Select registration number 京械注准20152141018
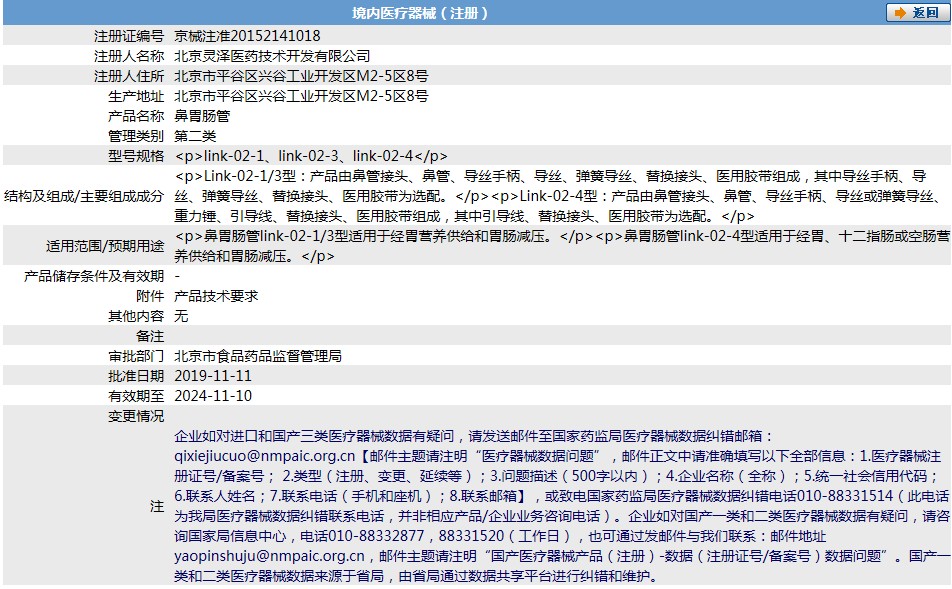Image resolution: width=952 pixels, height=589 pixels. [x=247, y=36]
